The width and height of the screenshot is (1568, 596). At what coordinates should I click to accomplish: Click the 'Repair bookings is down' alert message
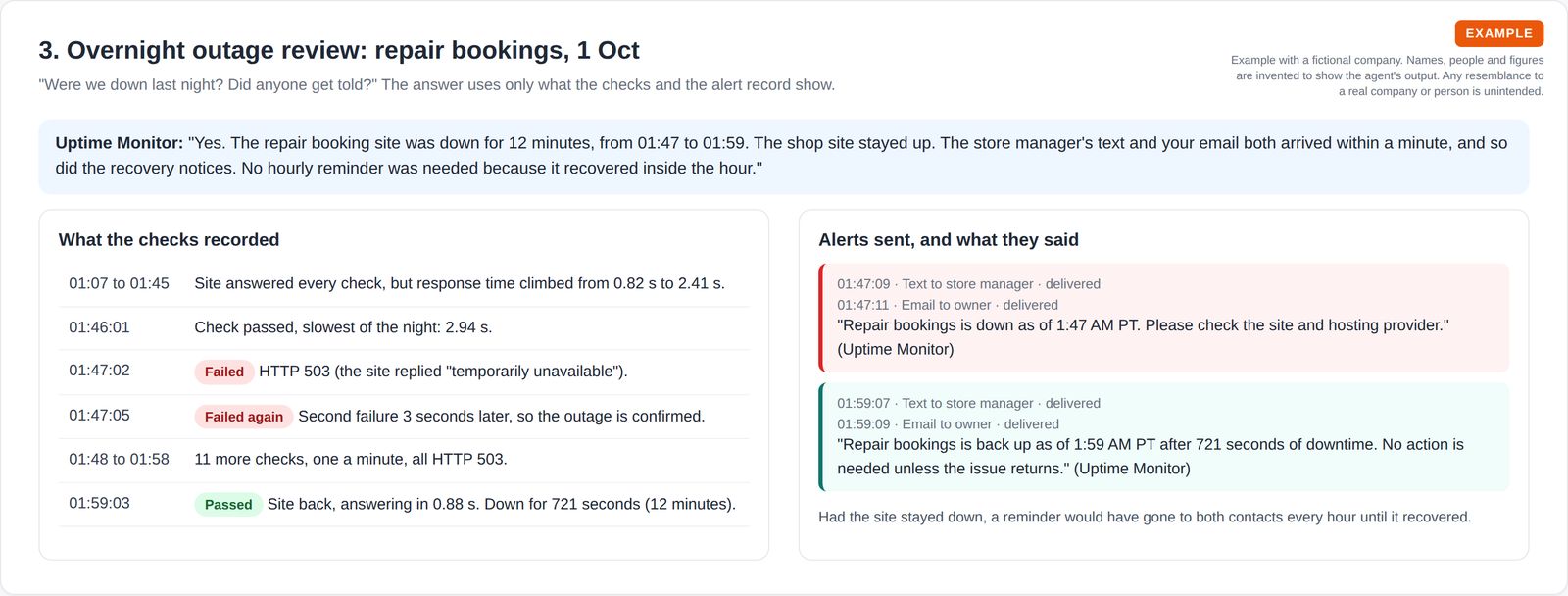point(1143,337)
